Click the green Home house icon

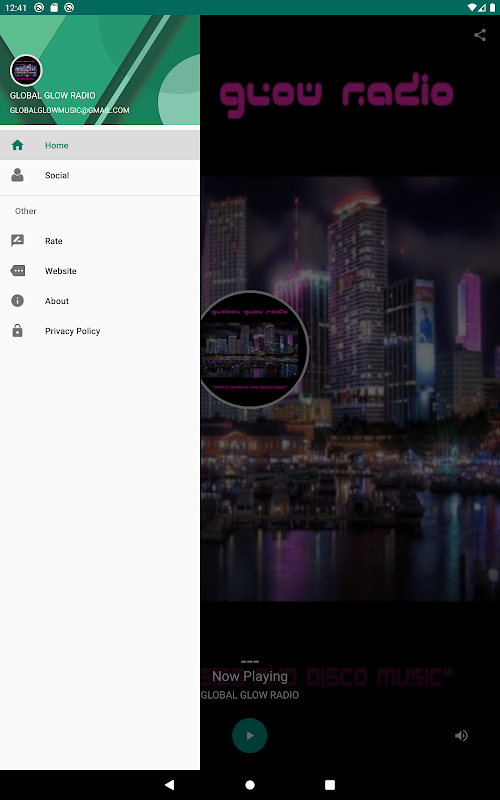17,145
